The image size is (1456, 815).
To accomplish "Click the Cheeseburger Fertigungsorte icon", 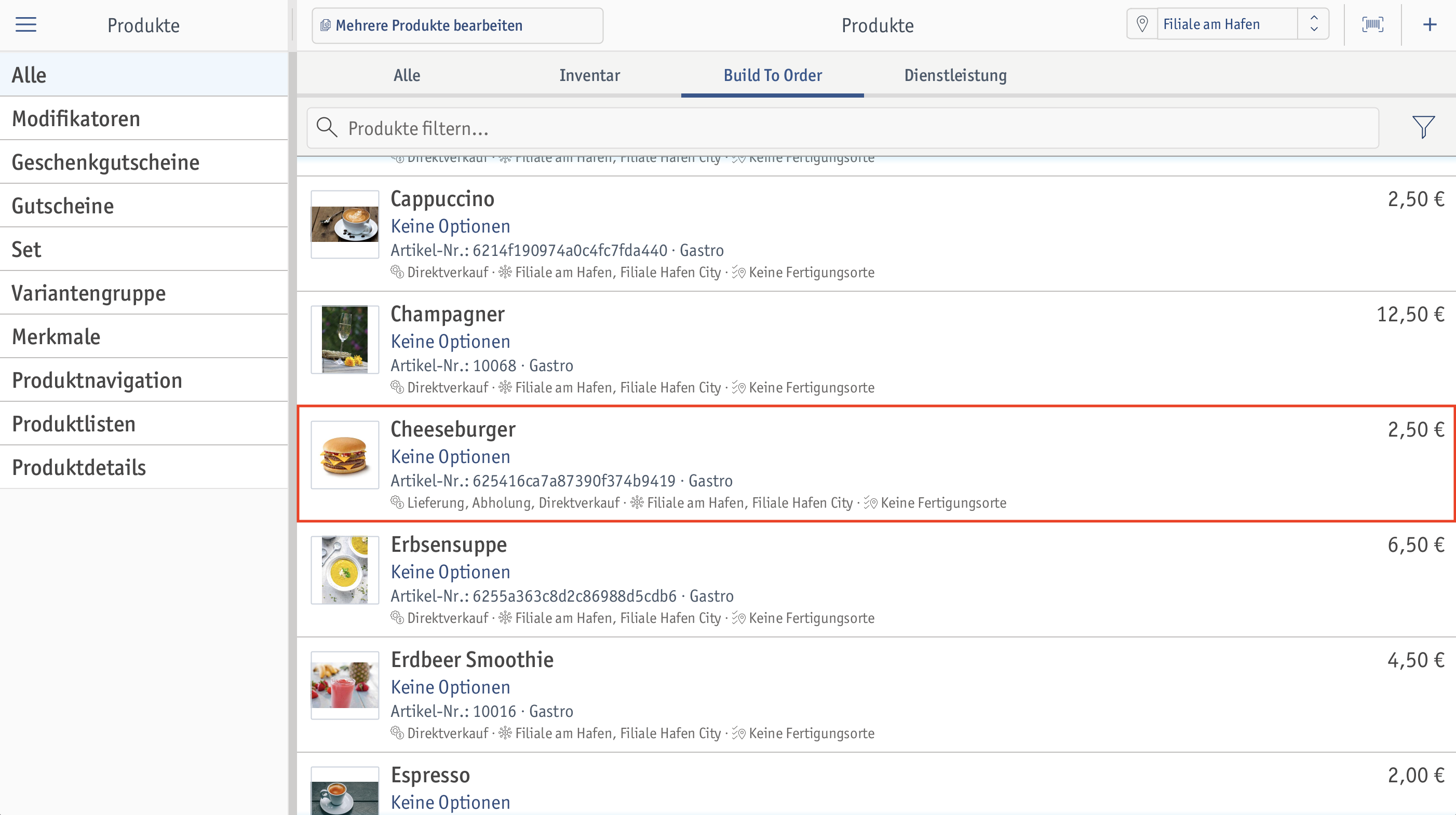I will coord(870,502).
